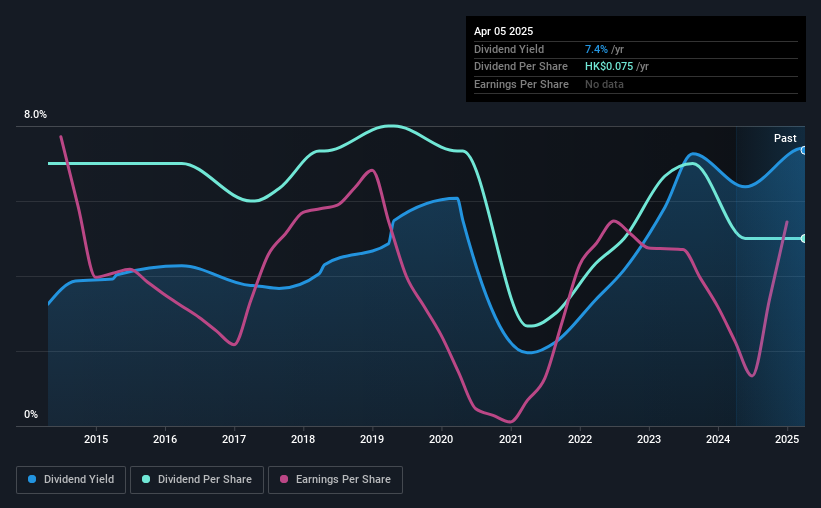
Task: Click the teal Dividend Per Share legend dot
Action: (x=146, y=479)
